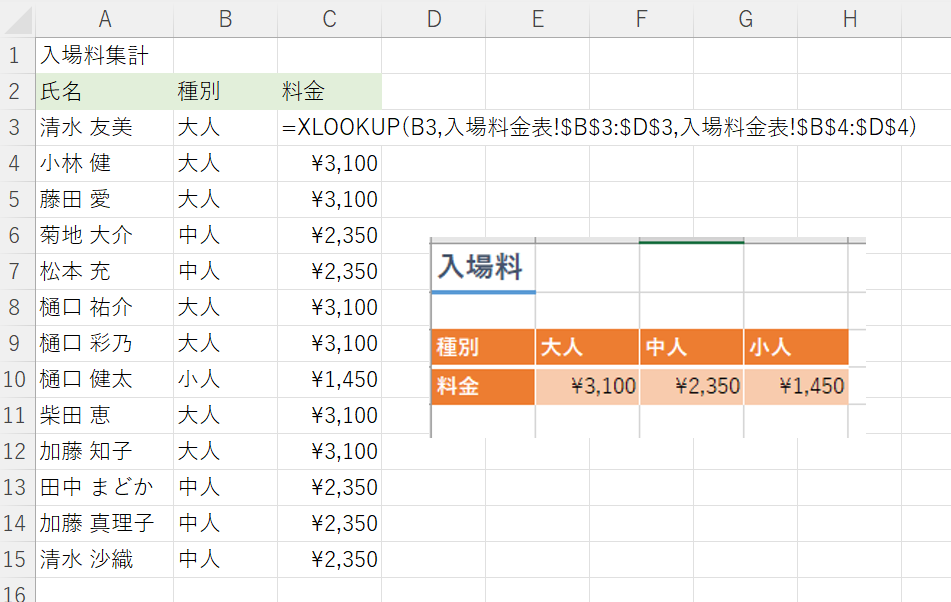
Task: Select row 3 header
Action: 18,127
